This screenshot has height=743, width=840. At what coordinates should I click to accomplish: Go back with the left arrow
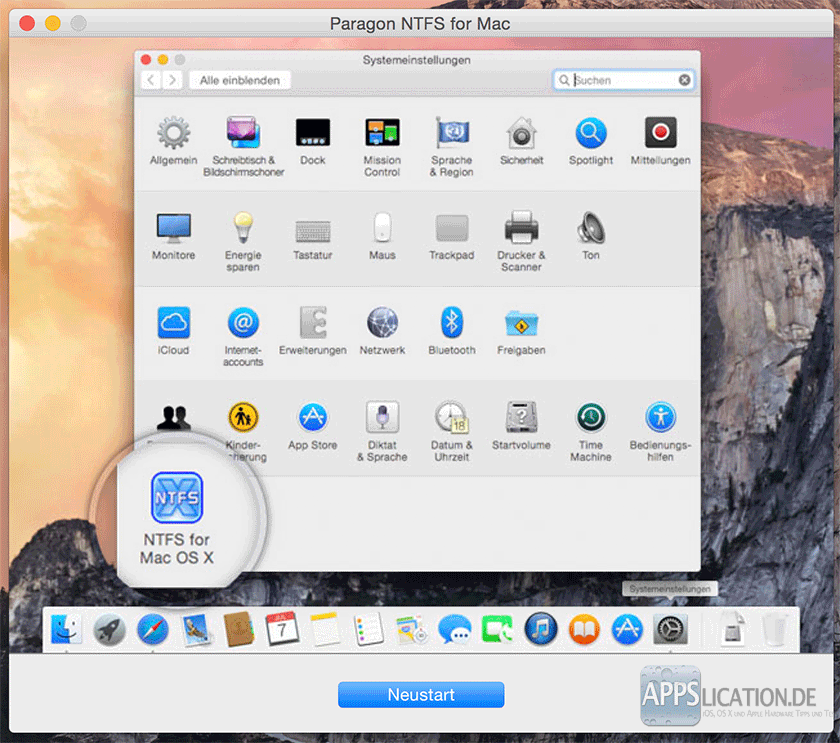pos(151,80)
